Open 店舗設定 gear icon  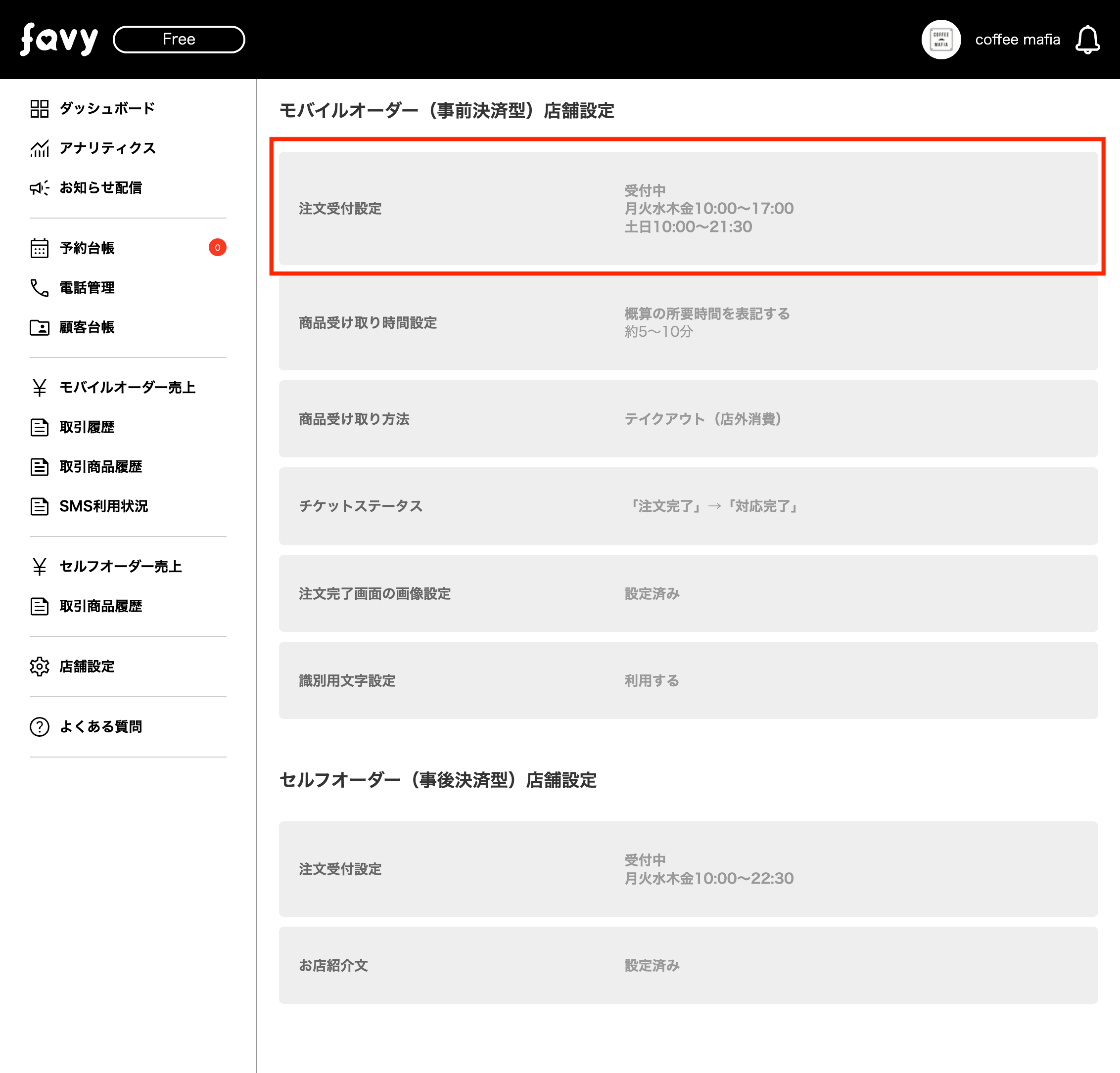40,667
